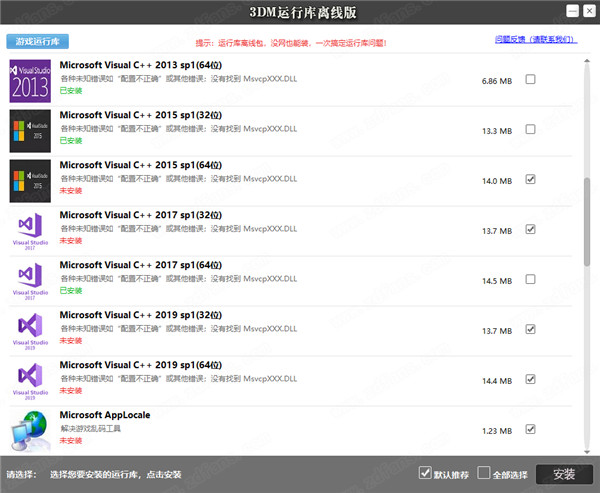
Task: Click the Visual C++ 2015 sp1(32位) icon
Action: [x=30, y=130]
